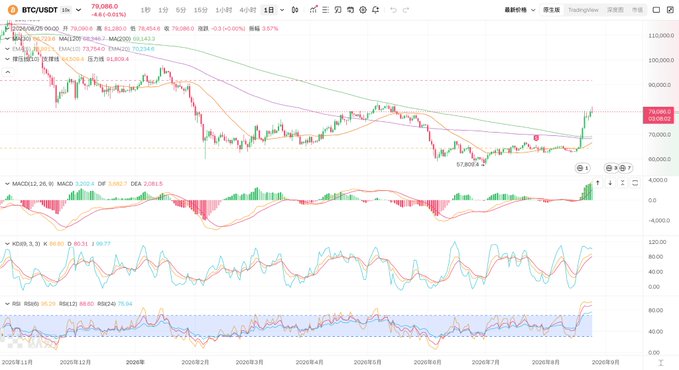
Task: Click the event marker badge labeled 3
Action: 611,168
